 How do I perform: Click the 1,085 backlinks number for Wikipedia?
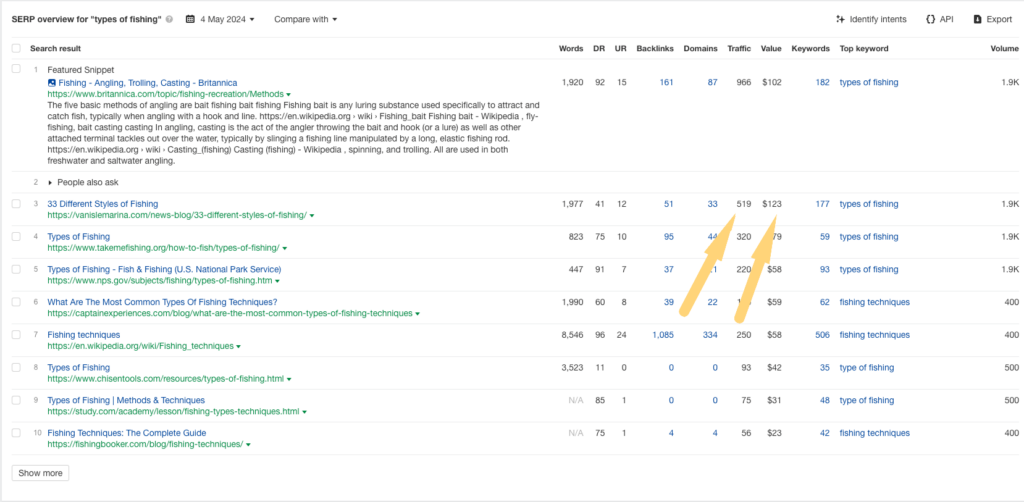pos(660,335)
